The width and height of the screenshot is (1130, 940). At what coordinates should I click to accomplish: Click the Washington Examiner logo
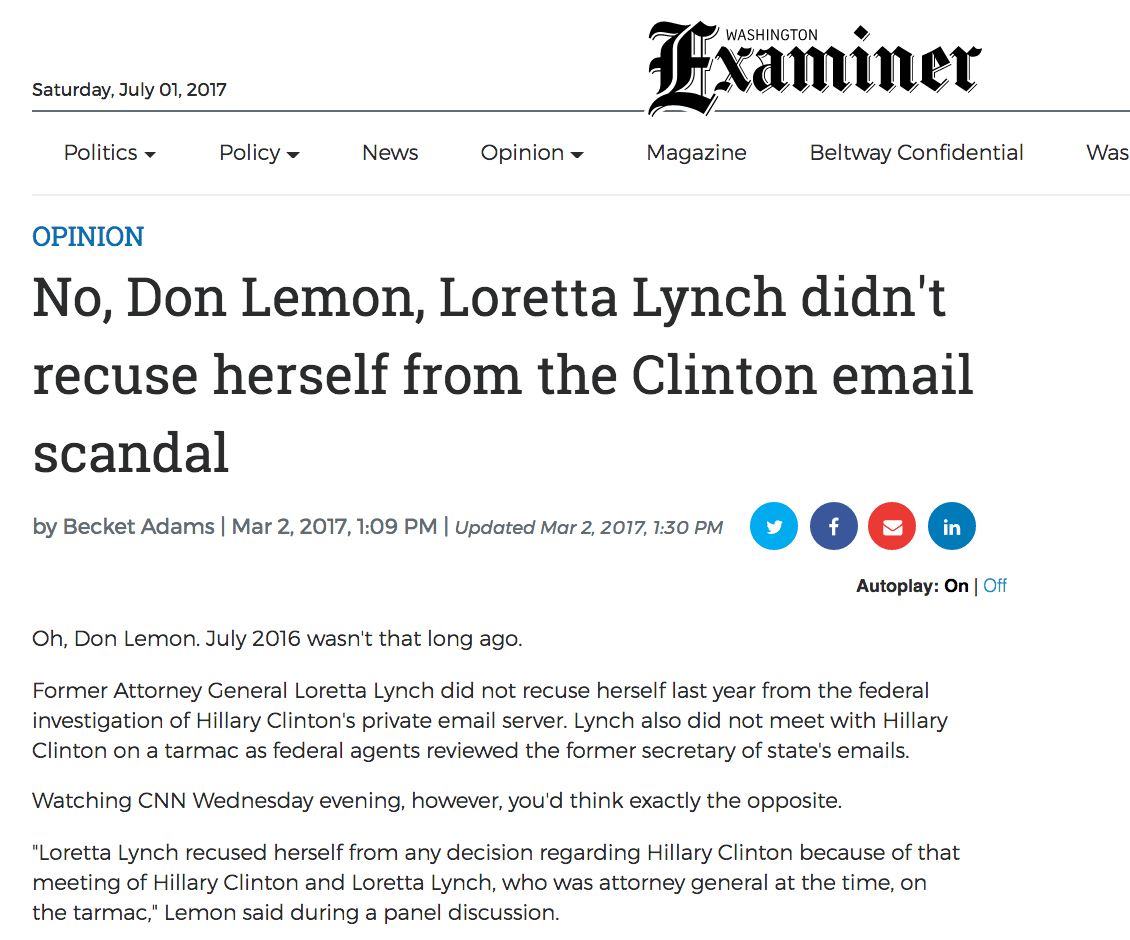pyautogui.click(x=814, y=68)
